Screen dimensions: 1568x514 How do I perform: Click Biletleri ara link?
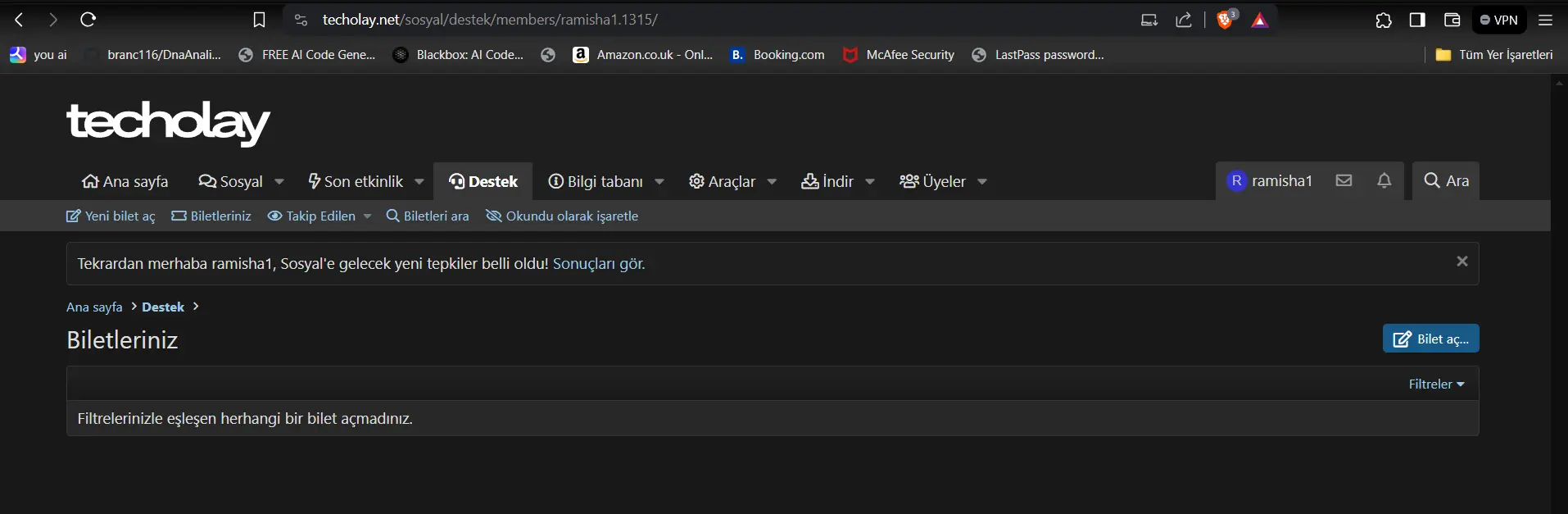point(428,216)
